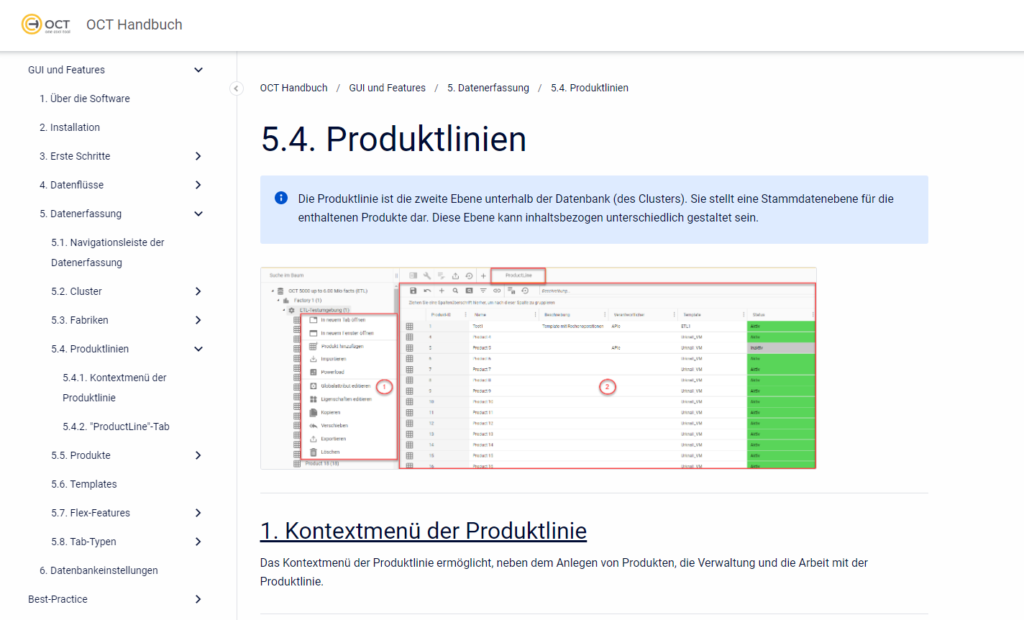Enlarge the Produktlinien screenshot image
Viewport: 1024px width, 620px height.
click(538, 368)
